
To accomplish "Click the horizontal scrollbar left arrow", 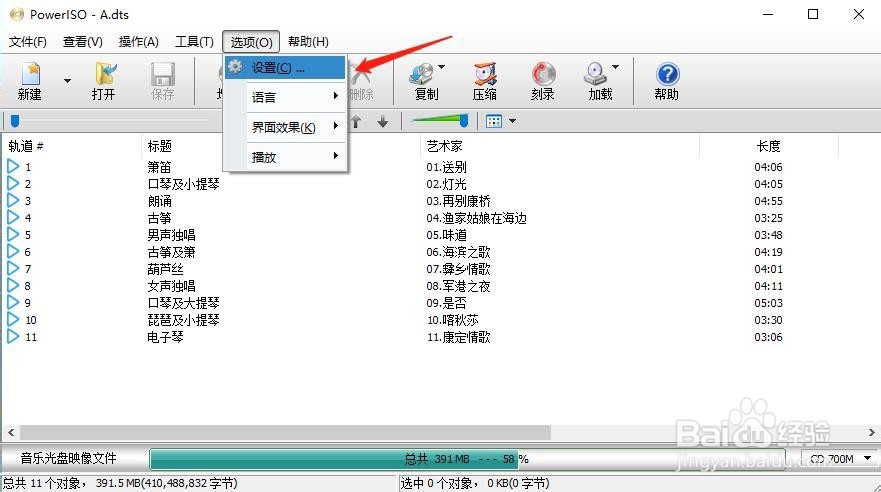I will tap(11, 432).
